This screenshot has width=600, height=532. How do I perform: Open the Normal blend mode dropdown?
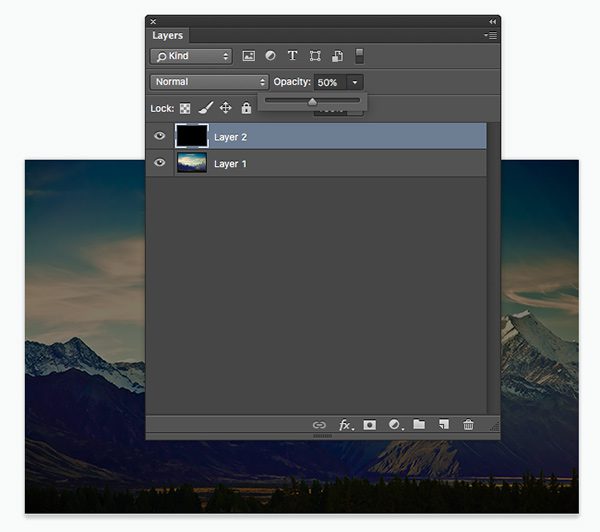pyautogui.click(x=209, y=82)
